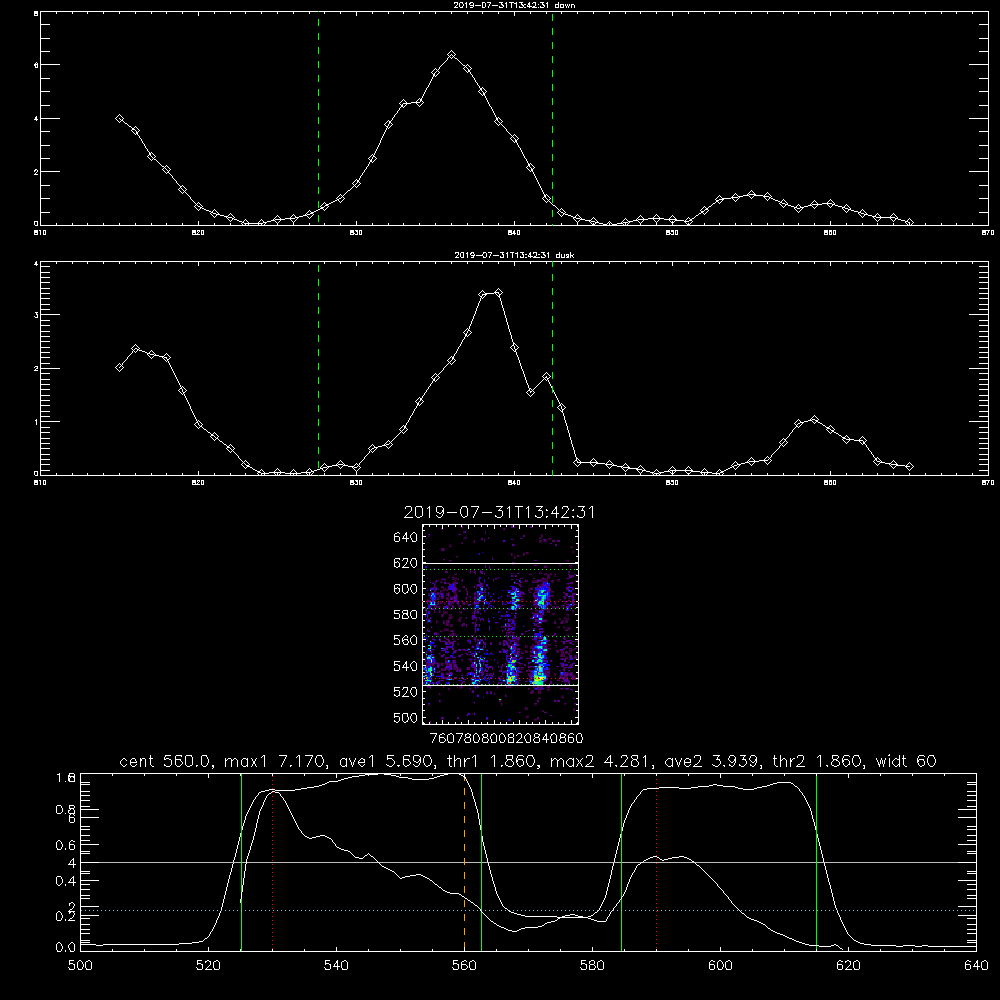
Task: Click the '870' x-axis label under dawn plot
Action: coord(988,233)
